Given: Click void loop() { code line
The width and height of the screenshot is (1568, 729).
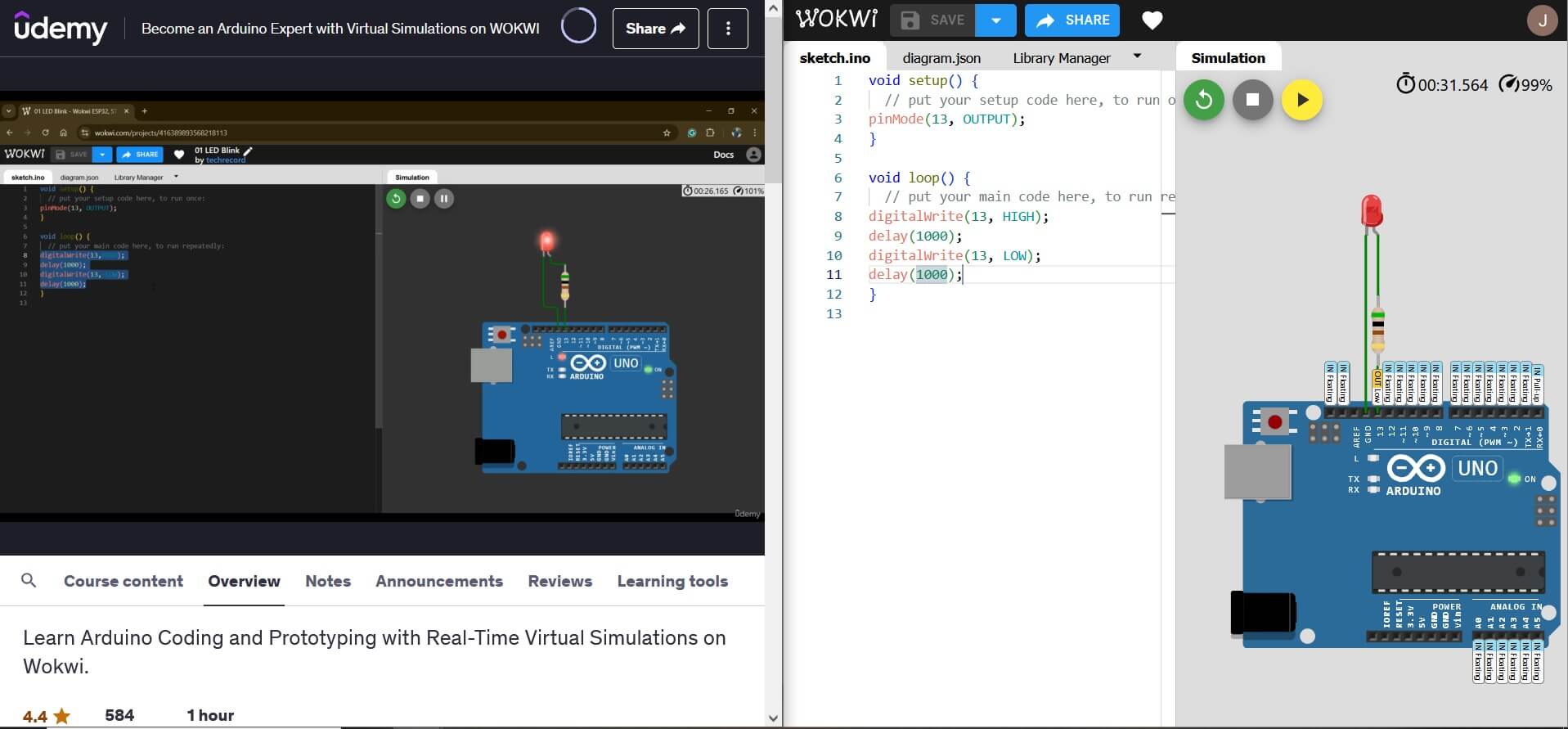Looking at the screenshot, I should tap(919, 178).
